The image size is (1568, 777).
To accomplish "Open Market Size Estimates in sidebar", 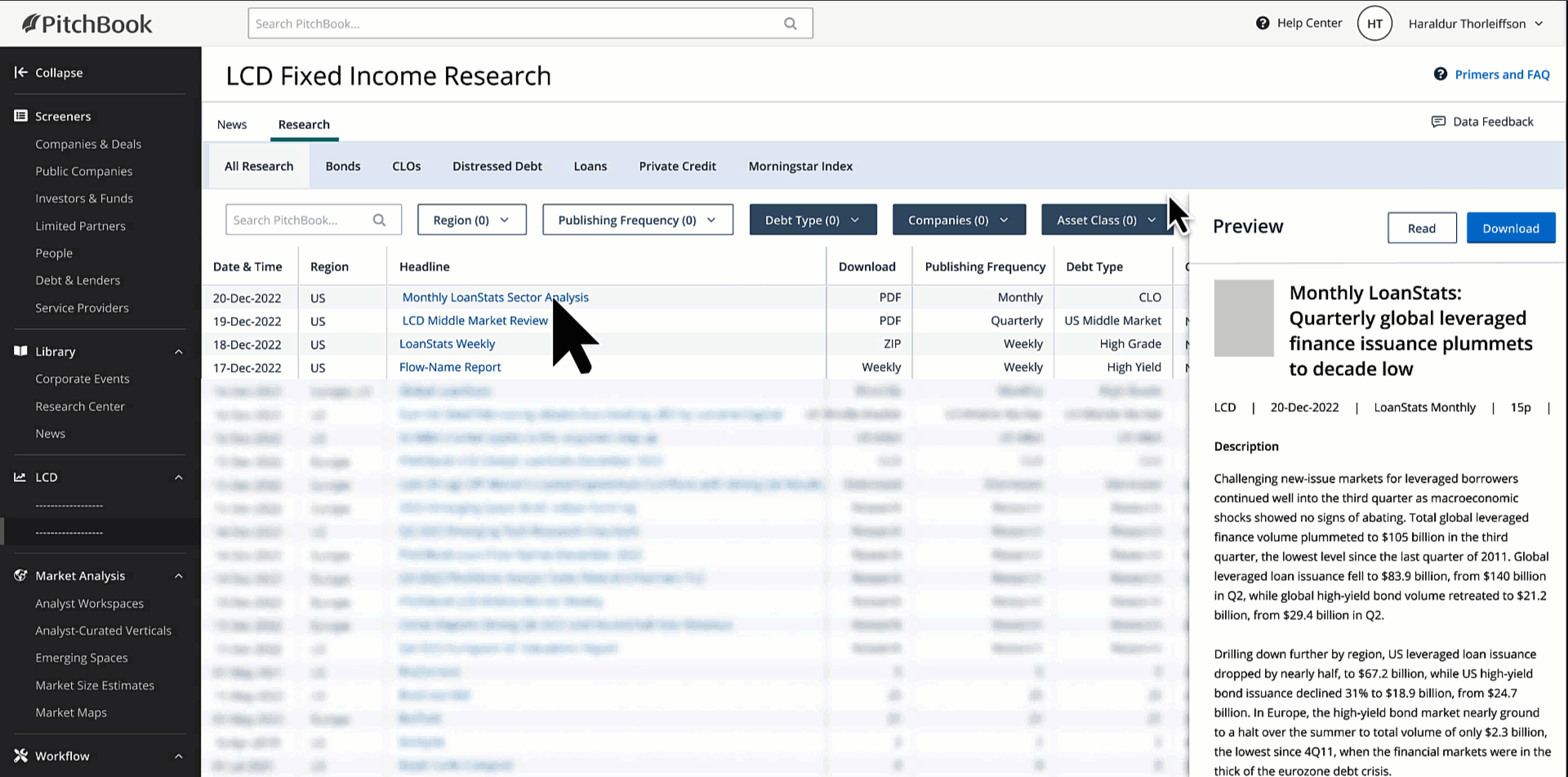I will 95,685.
